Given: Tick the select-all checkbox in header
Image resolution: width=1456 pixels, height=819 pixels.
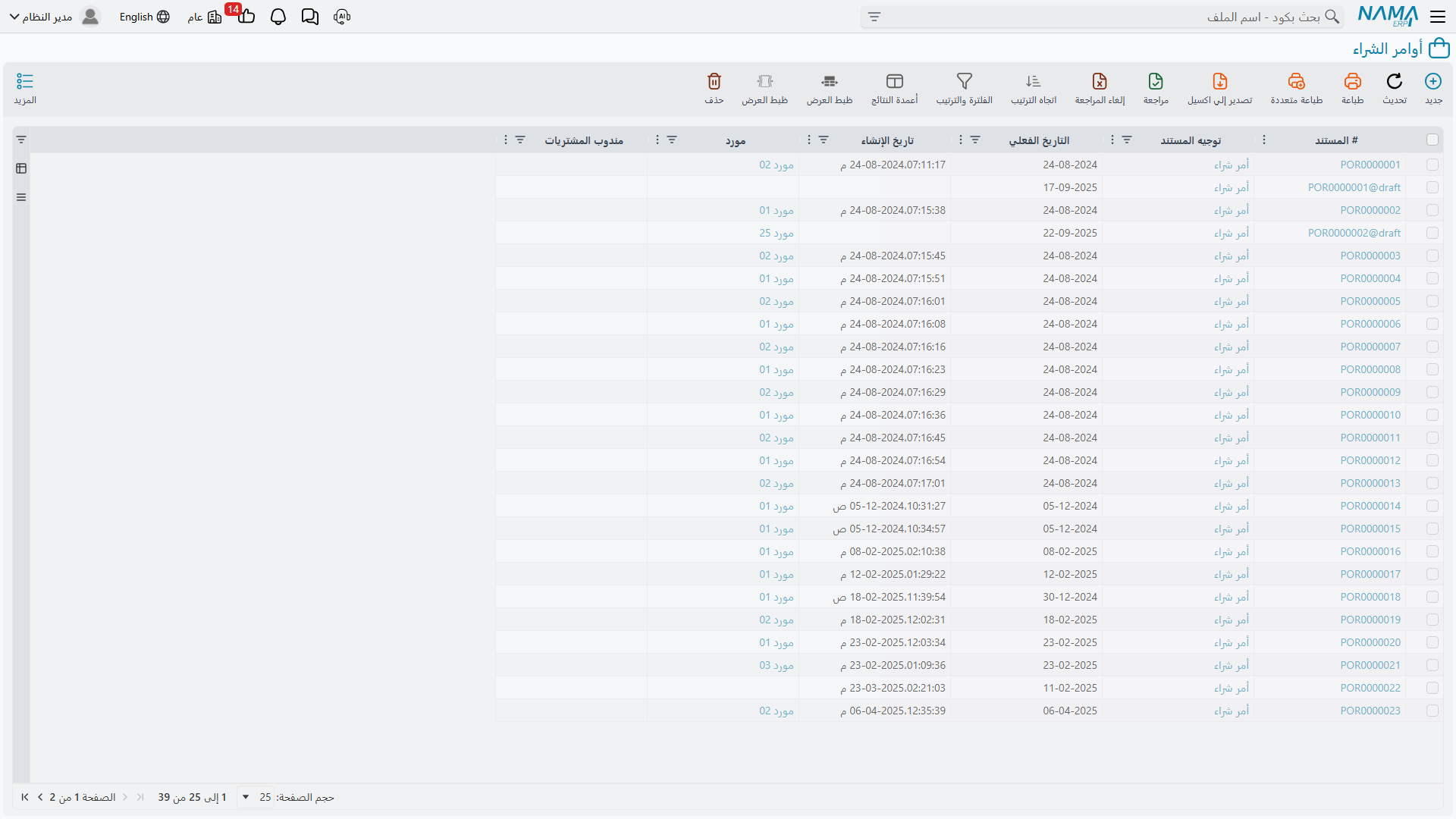Looking at the screenshot, I should [1432, 140].
